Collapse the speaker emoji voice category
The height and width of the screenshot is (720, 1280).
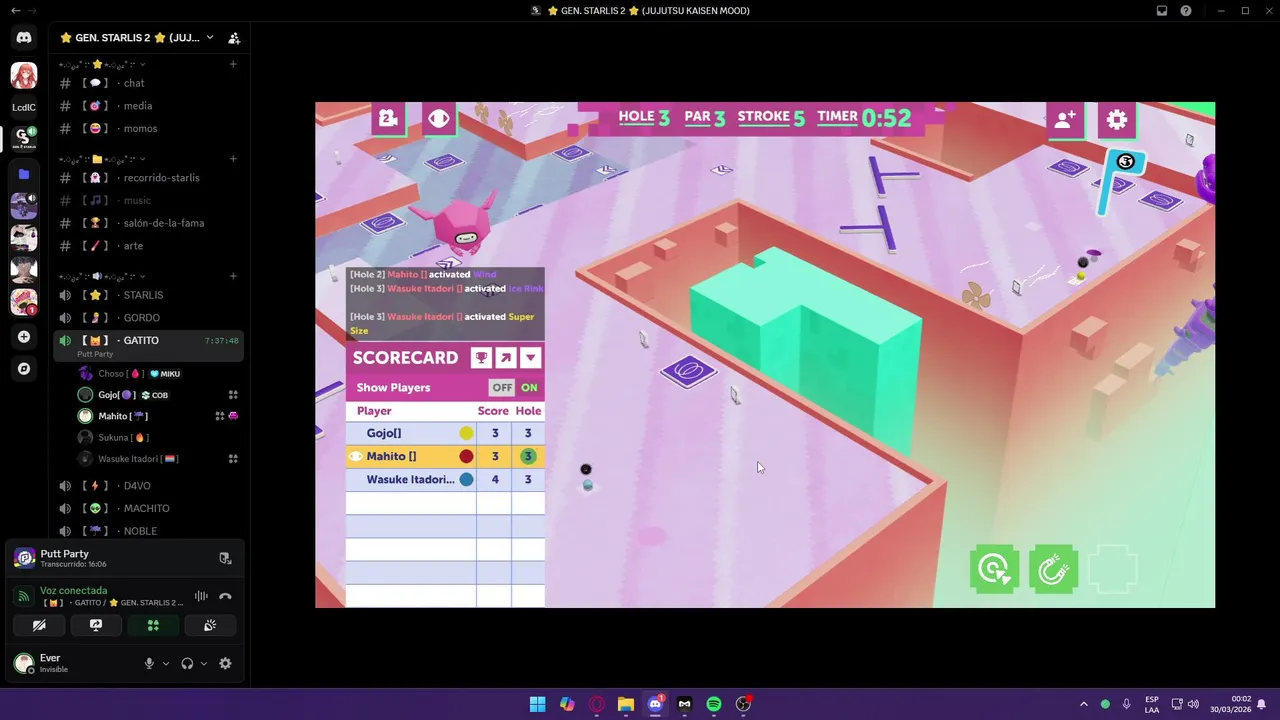click(x=102, y=276)
